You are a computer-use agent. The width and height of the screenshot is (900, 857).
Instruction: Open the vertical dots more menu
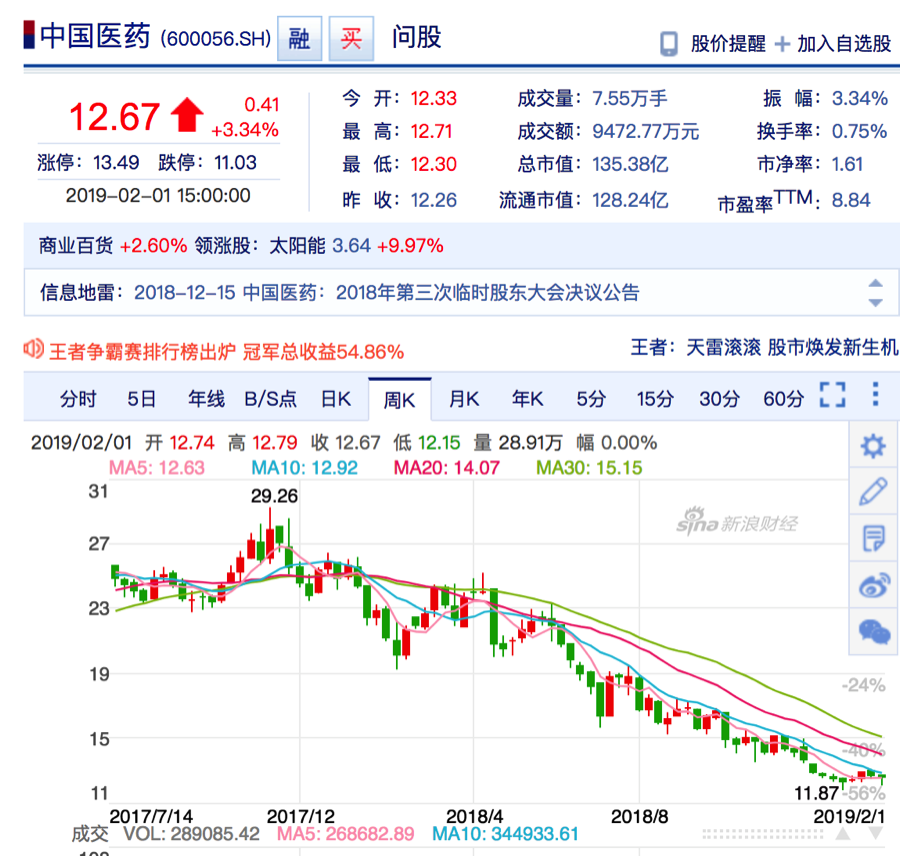tap(875, 394)
